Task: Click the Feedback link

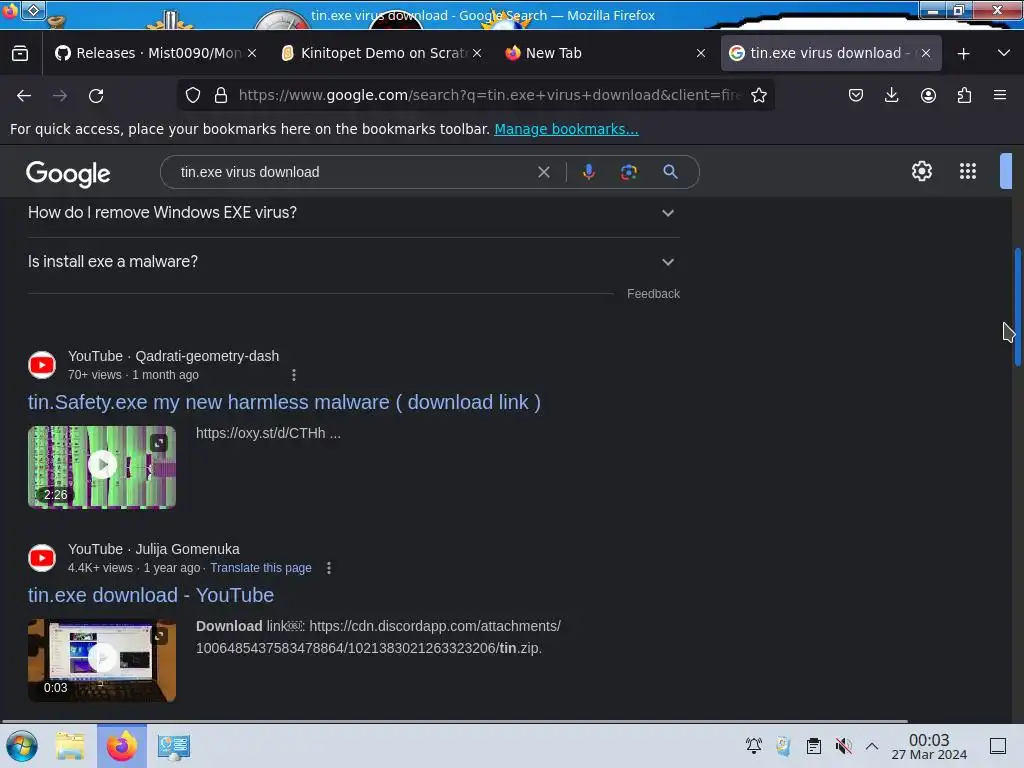Action: pyautogui.click(x=653, y=294)
